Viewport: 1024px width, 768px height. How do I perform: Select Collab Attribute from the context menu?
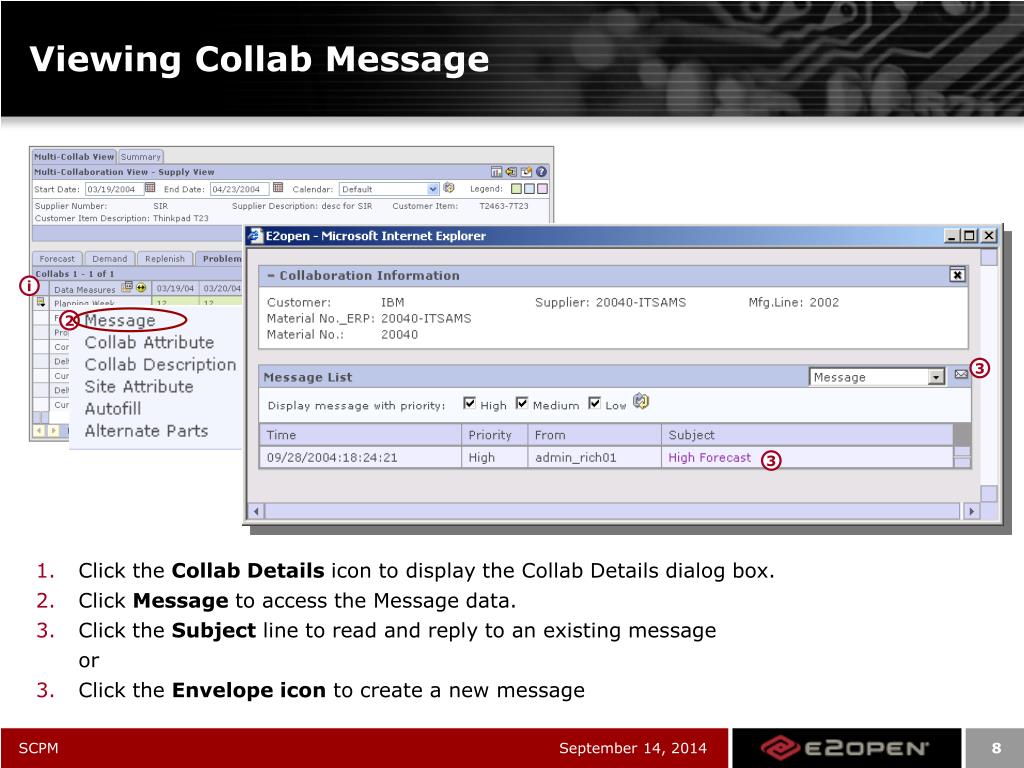[150, 342]
